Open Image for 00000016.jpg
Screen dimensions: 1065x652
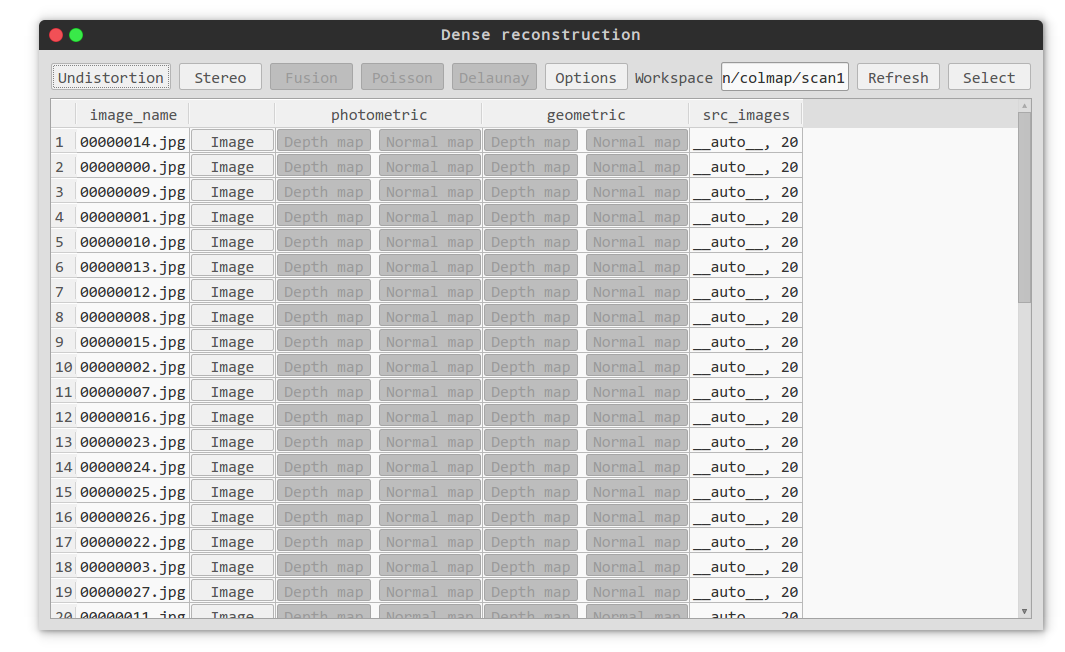[232, 416]
